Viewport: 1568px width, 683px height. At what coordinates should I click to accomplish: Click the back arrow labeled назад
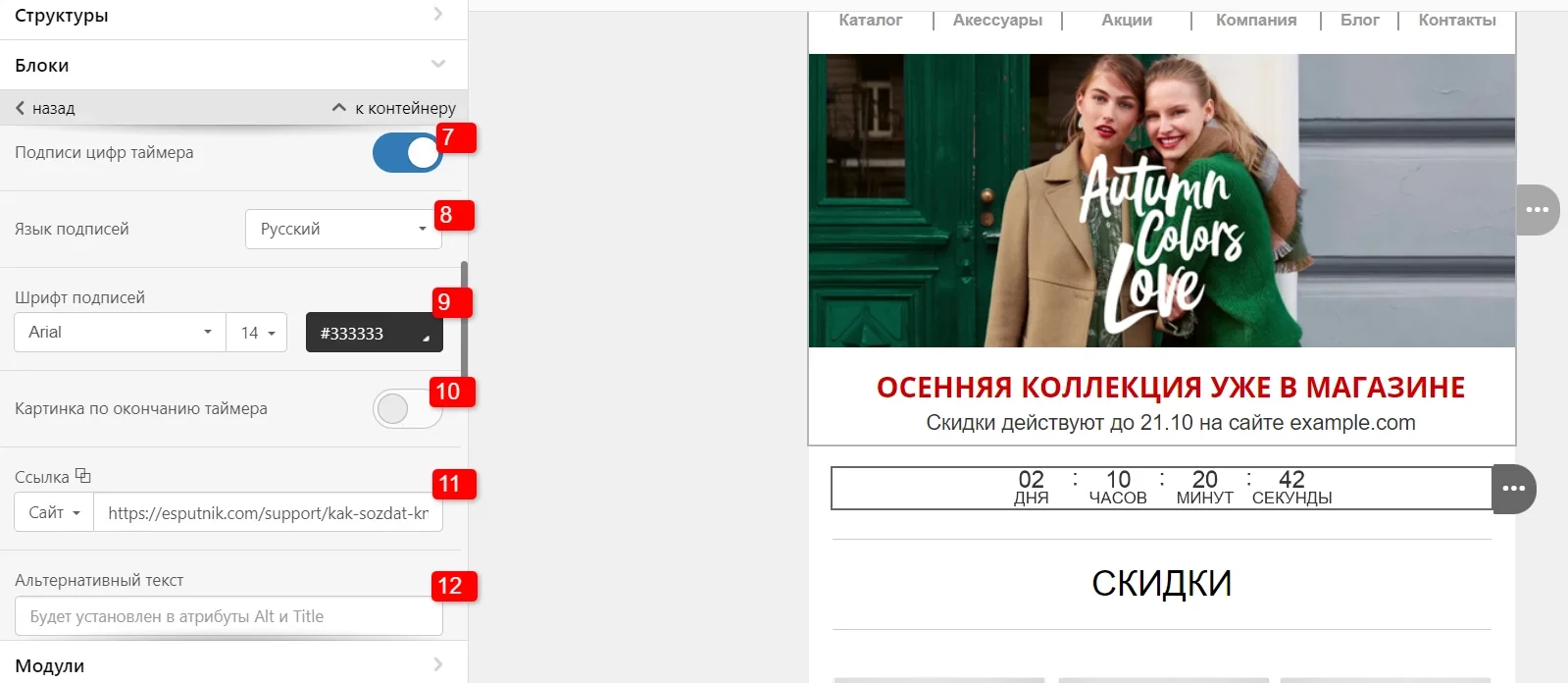click(45, 108)
